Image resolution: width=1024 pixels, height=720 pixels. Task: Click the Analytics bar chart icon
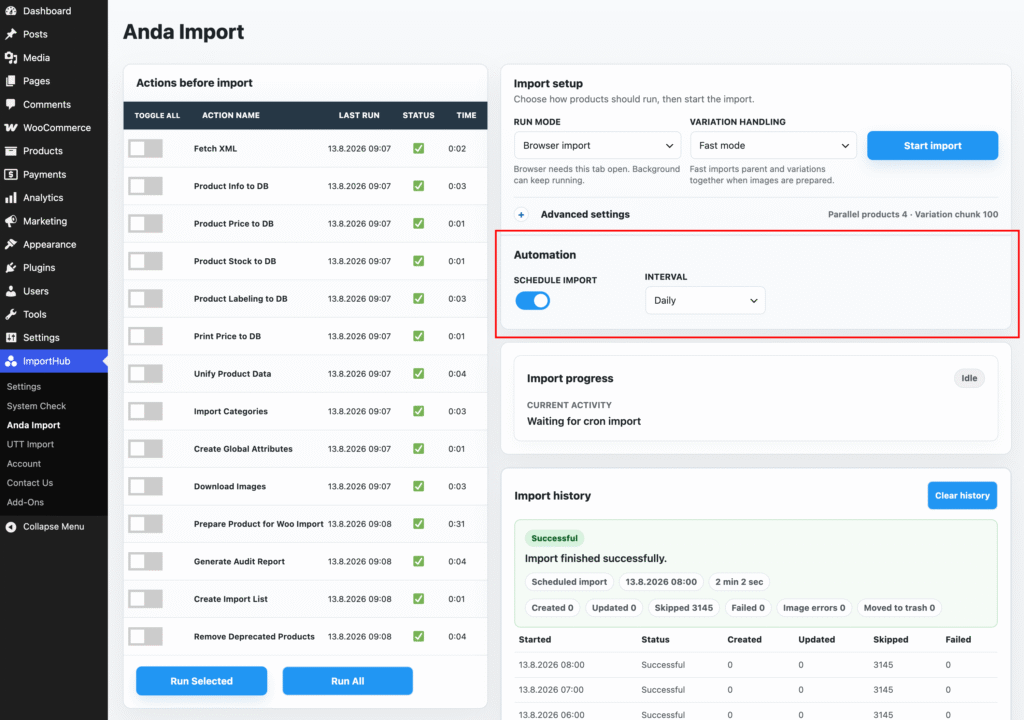(11, 197)
